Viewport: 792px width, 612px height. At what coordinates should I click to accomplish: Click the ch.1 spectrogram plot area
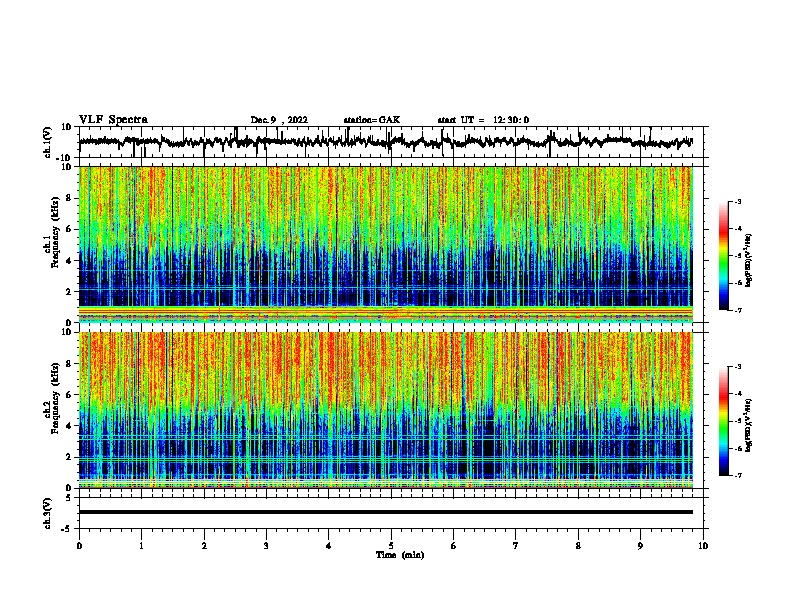click(386, 244)
